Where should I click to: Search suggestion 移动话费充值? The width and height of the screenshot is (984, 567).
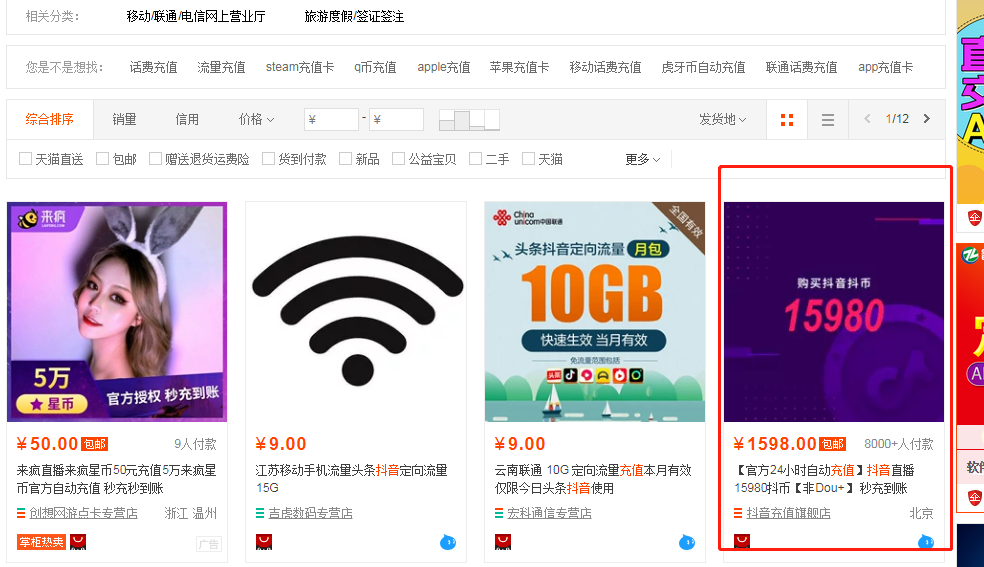pos(605,67)
